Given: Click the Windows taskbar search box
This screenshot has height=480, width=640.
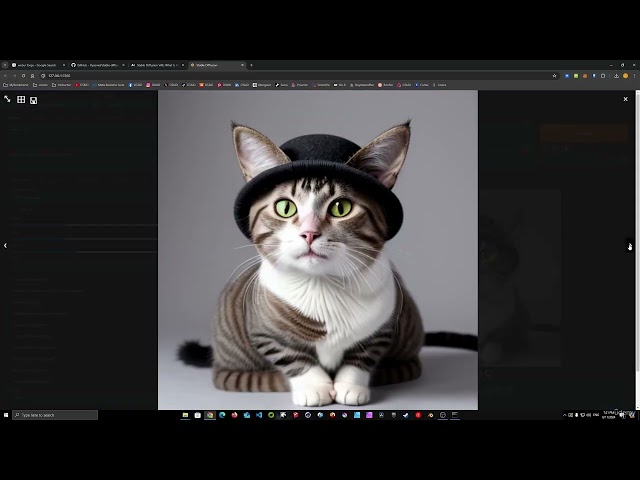Looking at the screenshot, I should pyautogui.click(x=55, y=415).
